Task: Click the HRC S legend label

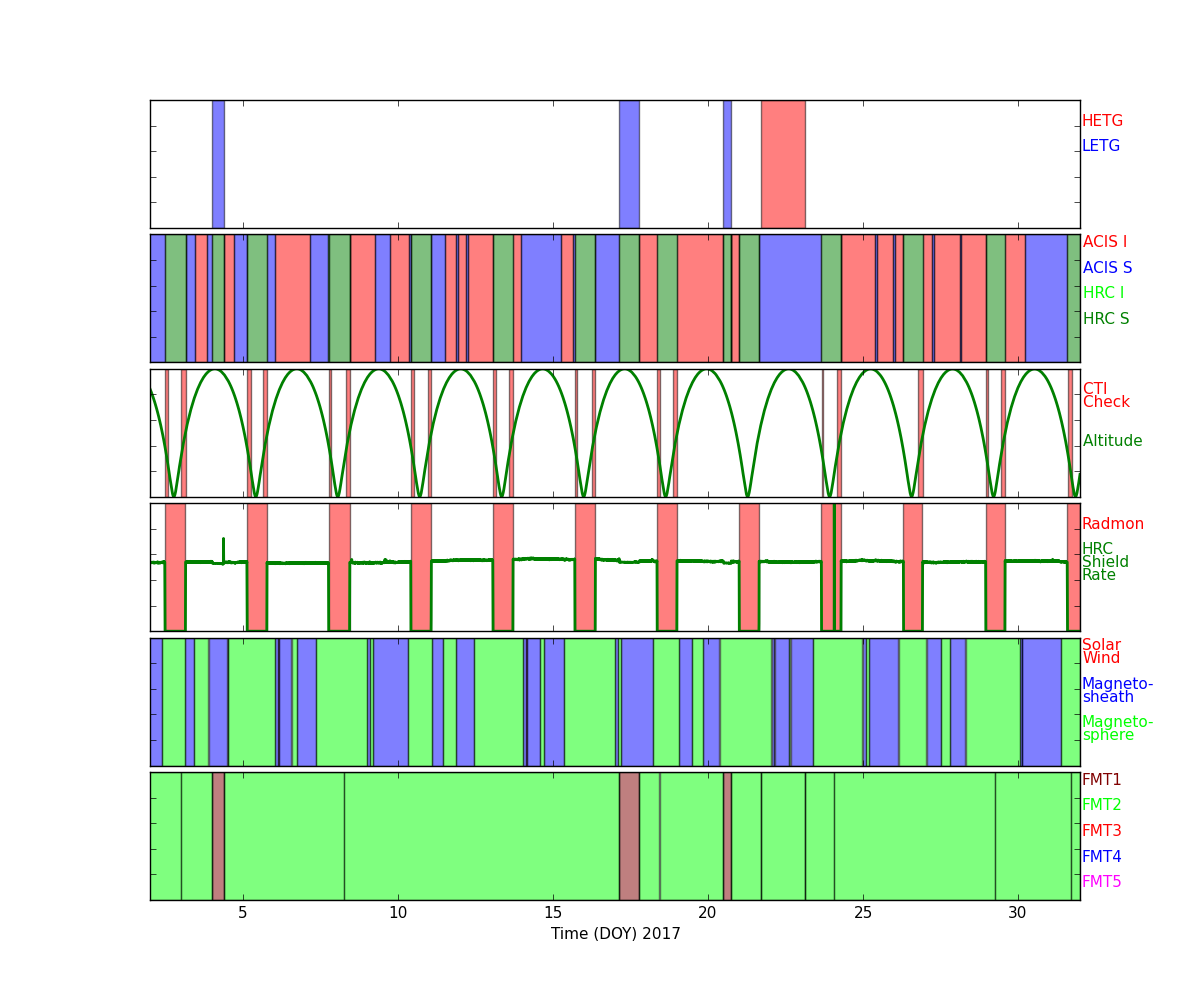Action: (1106, 319)
